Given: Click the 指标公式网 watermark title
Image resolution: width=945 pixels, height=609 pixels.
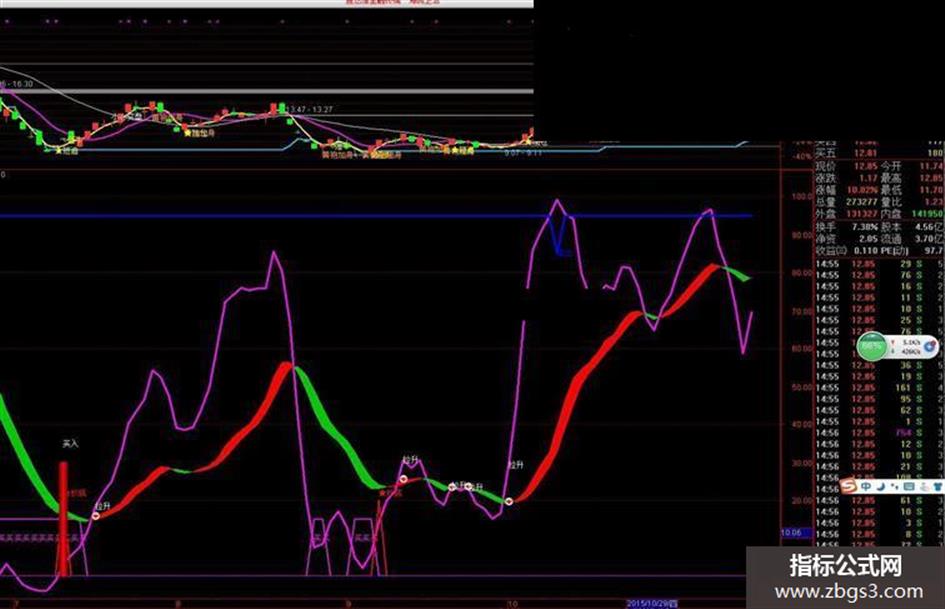Looking at the screenshot, I should coord(846,566).
